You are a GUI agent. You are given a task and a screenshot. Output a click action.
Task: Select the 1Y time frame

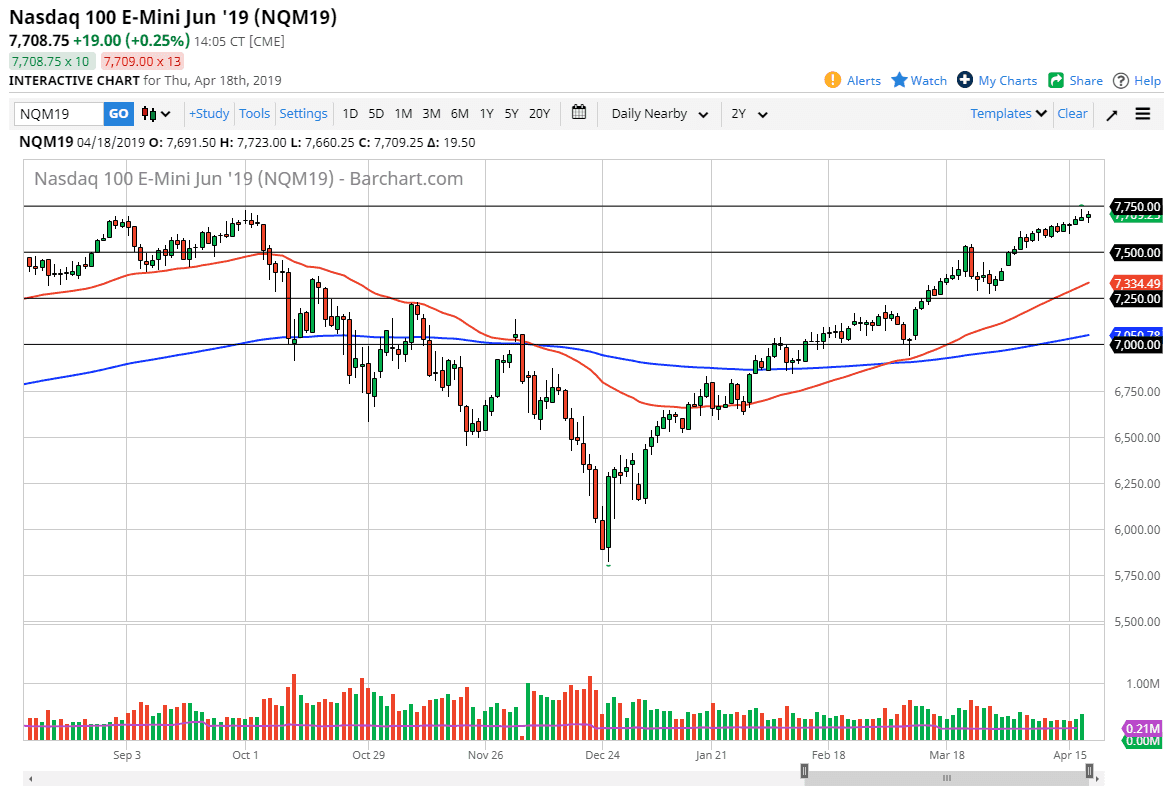pos(486,113)
